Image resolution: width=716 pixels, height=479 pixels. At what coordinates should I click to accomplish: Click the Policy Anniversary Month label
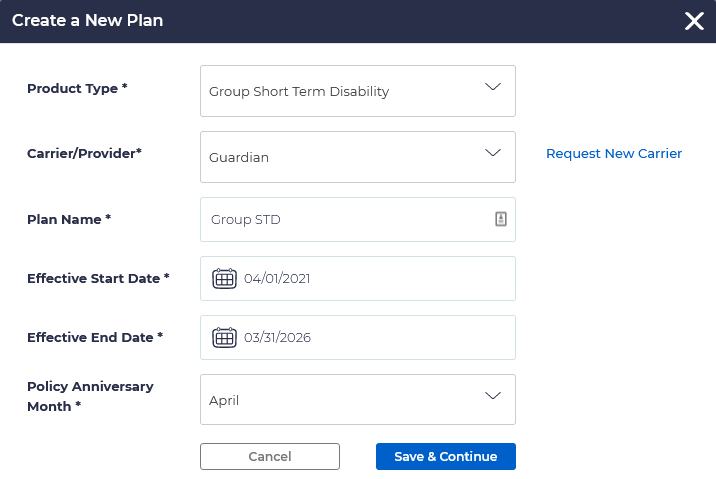click(90, 396)
